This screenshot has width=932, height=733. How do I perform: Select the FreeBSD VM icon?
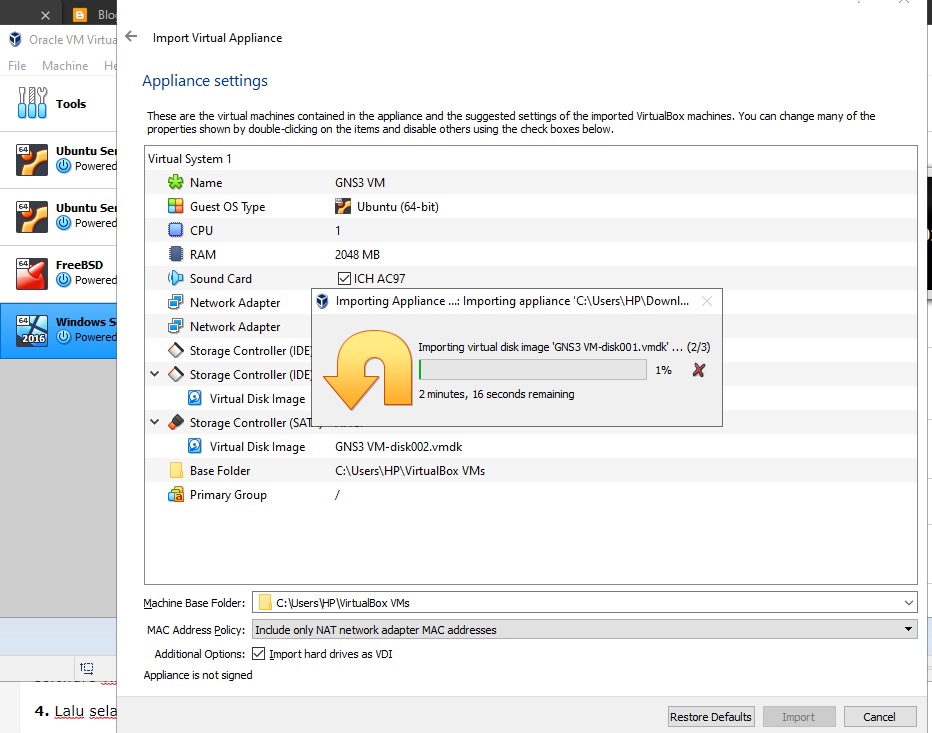click(x=32, y=274)
